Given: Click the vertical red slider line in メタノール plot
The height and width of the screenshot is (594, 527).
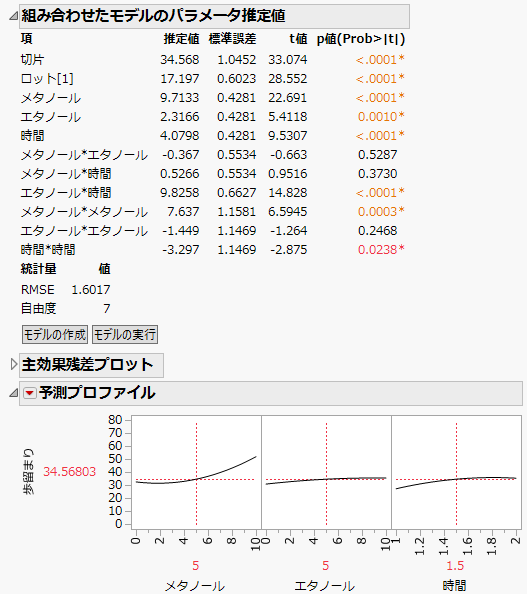Looking at the screenshot, I should point(197,474).
